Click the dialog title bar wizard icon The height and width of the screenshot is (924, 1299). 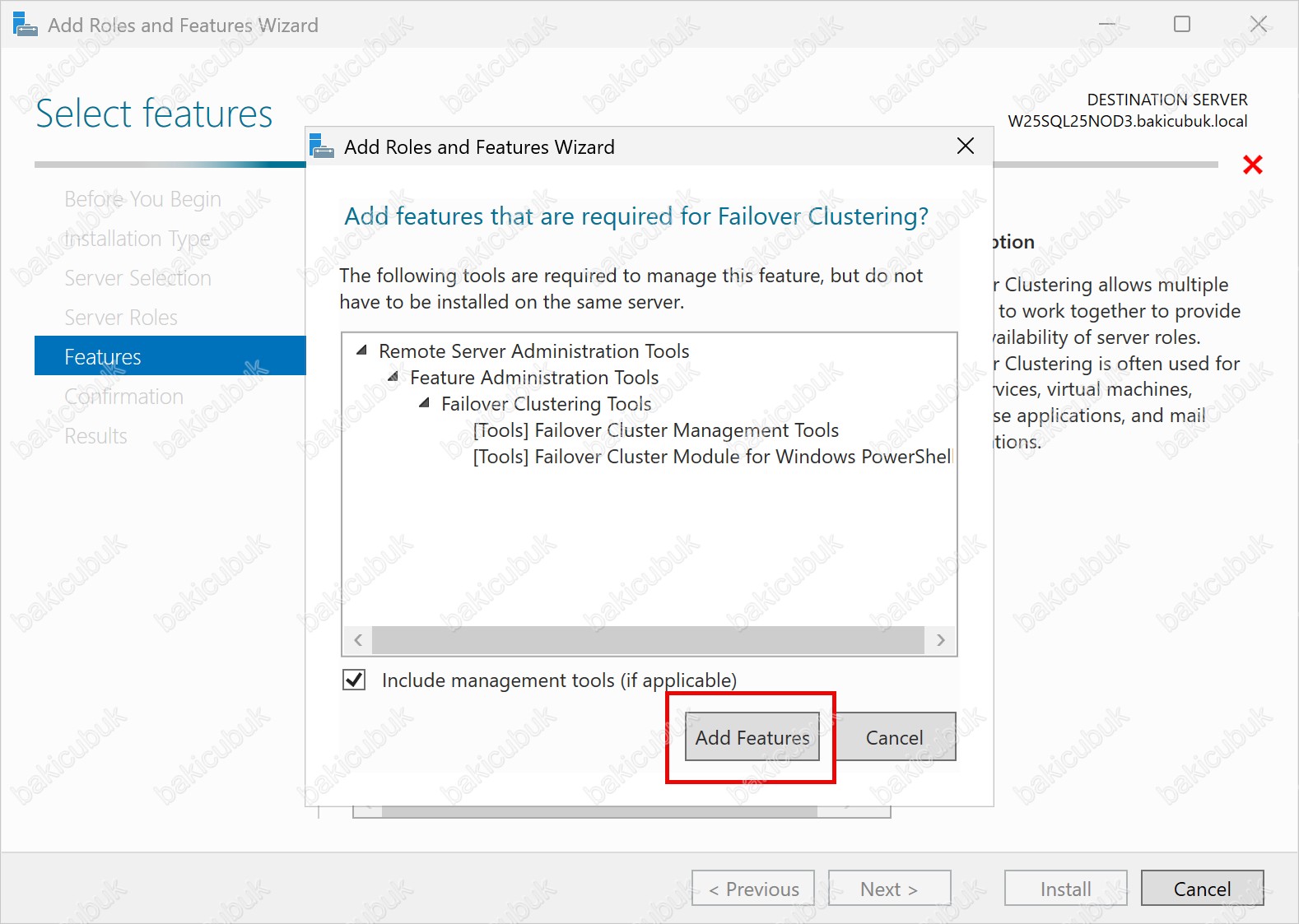pyautogui.click(x=322, y=147)
